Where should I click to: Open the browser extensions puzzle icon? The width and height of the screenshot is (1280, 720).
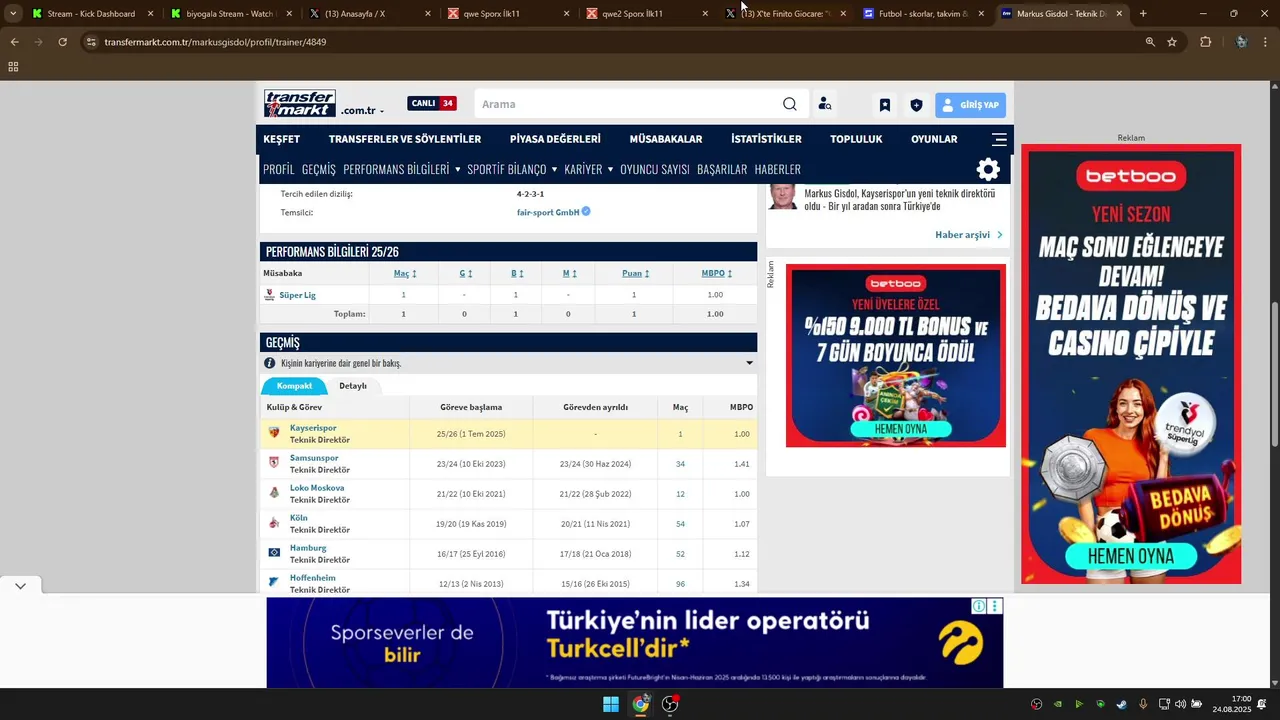tap(1205, 42)
